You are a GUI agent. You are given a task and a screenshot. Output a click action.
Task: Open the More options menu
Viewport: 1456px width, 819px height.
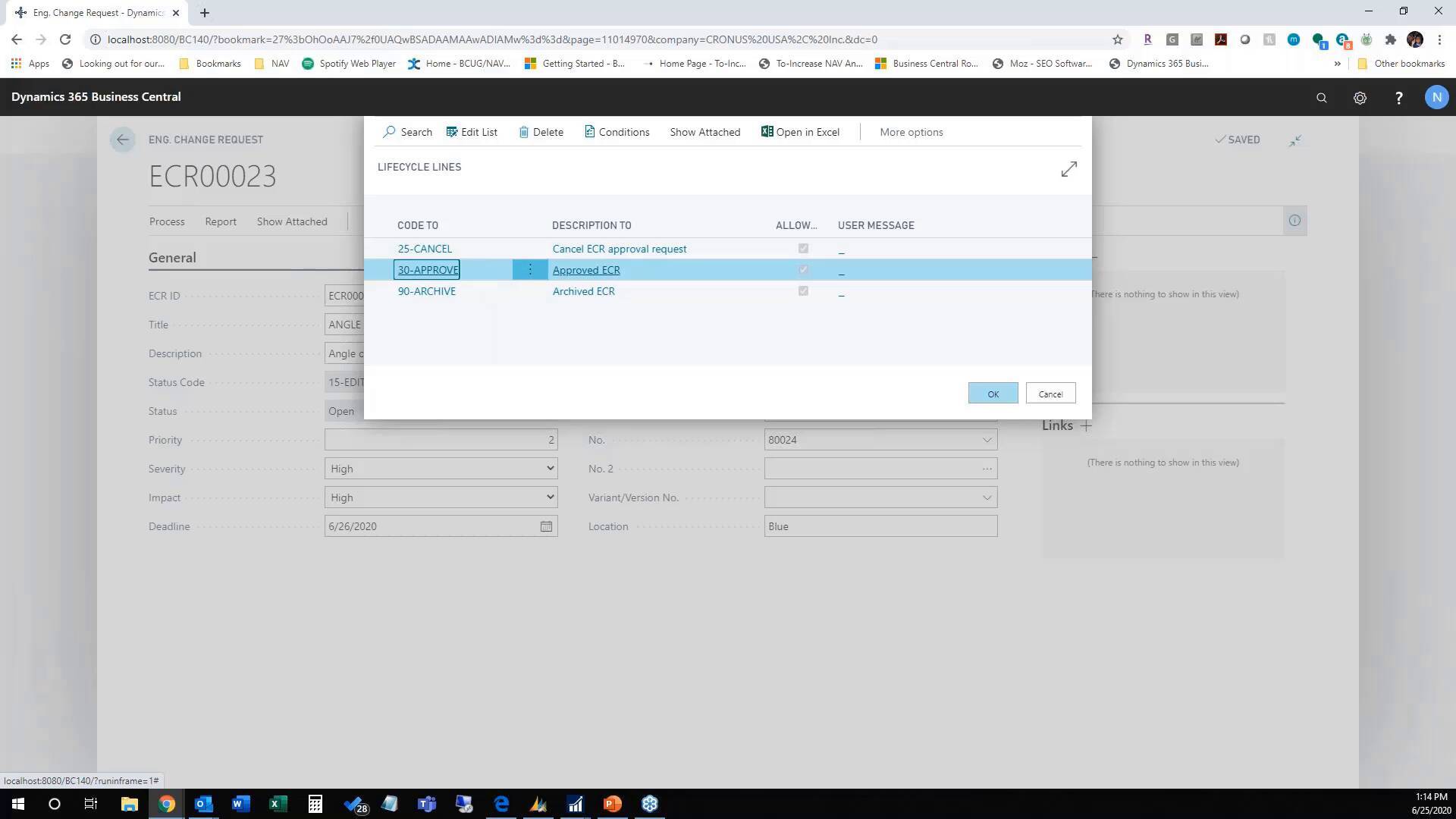[911, 132]
